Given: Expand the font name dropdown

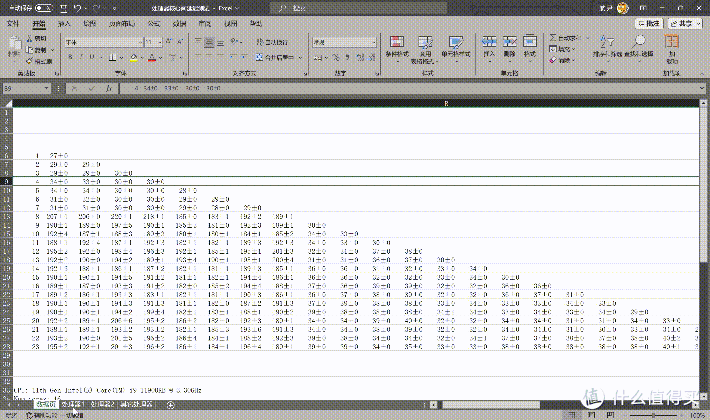Looking at the screenshot, I should pos(140,43).
